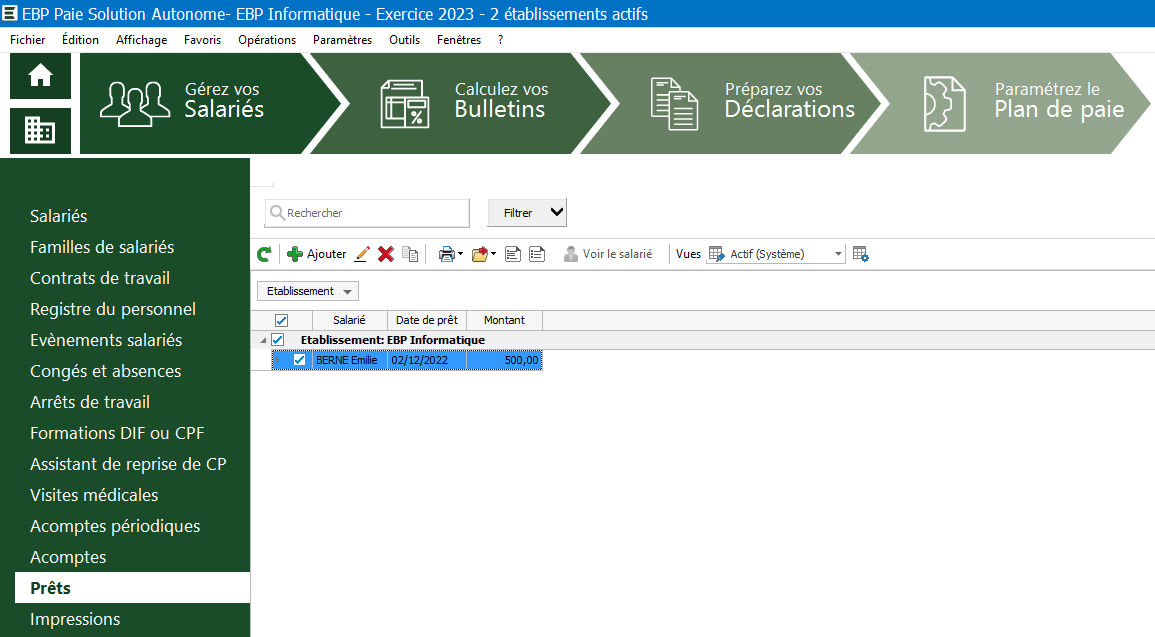Open Congés et absences in the sidebar
The image size is (1155, 637).
pyautogui.click(x=105, y=370)
